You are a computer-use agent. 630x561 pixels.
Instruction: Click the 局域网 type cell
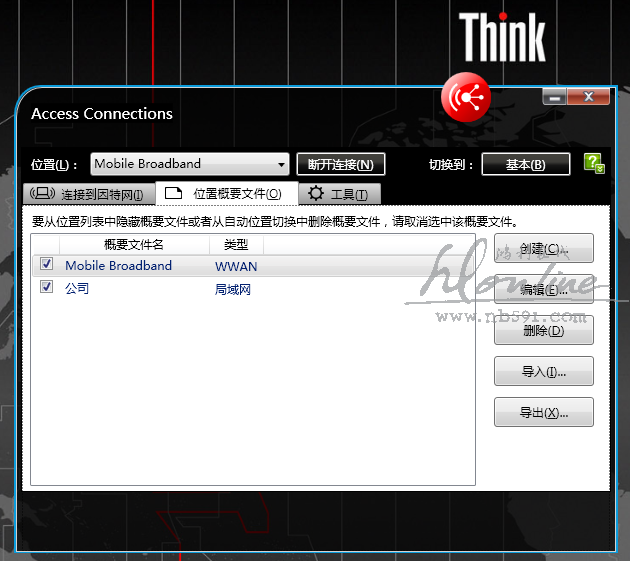(x=233, y=289)
